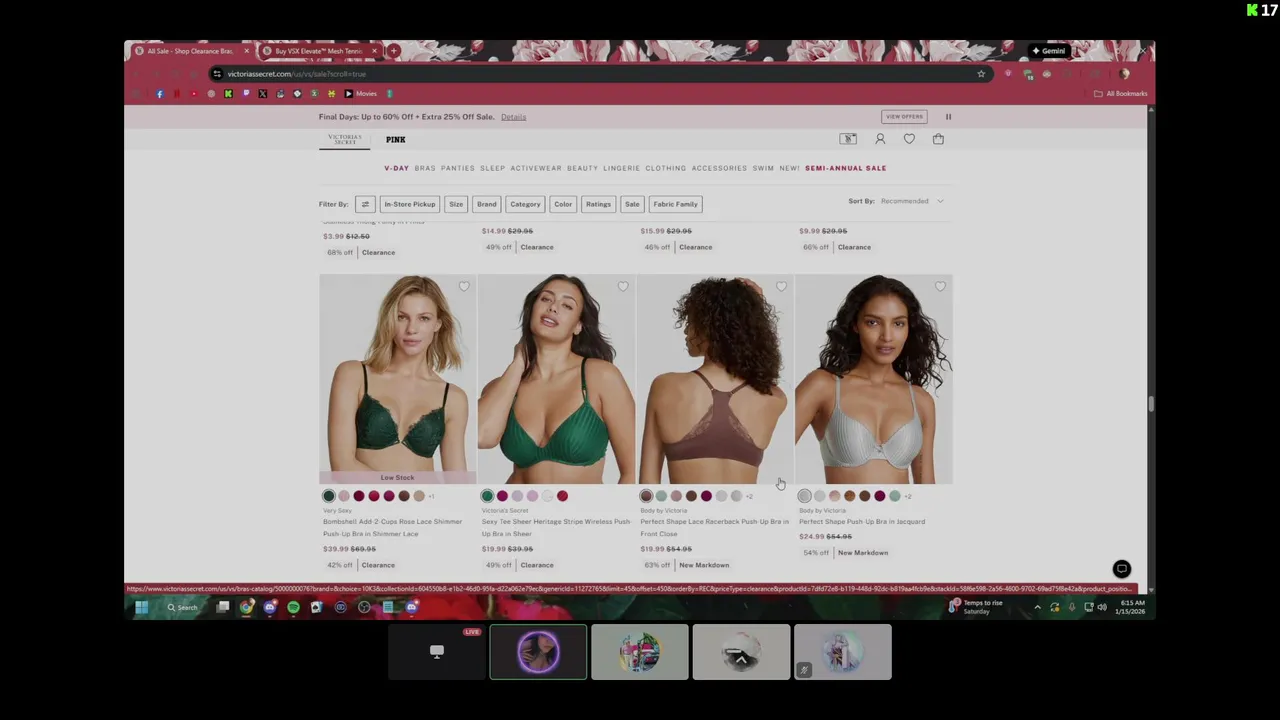Click the VIEW OFFERS button

click(x=904, y=117)
